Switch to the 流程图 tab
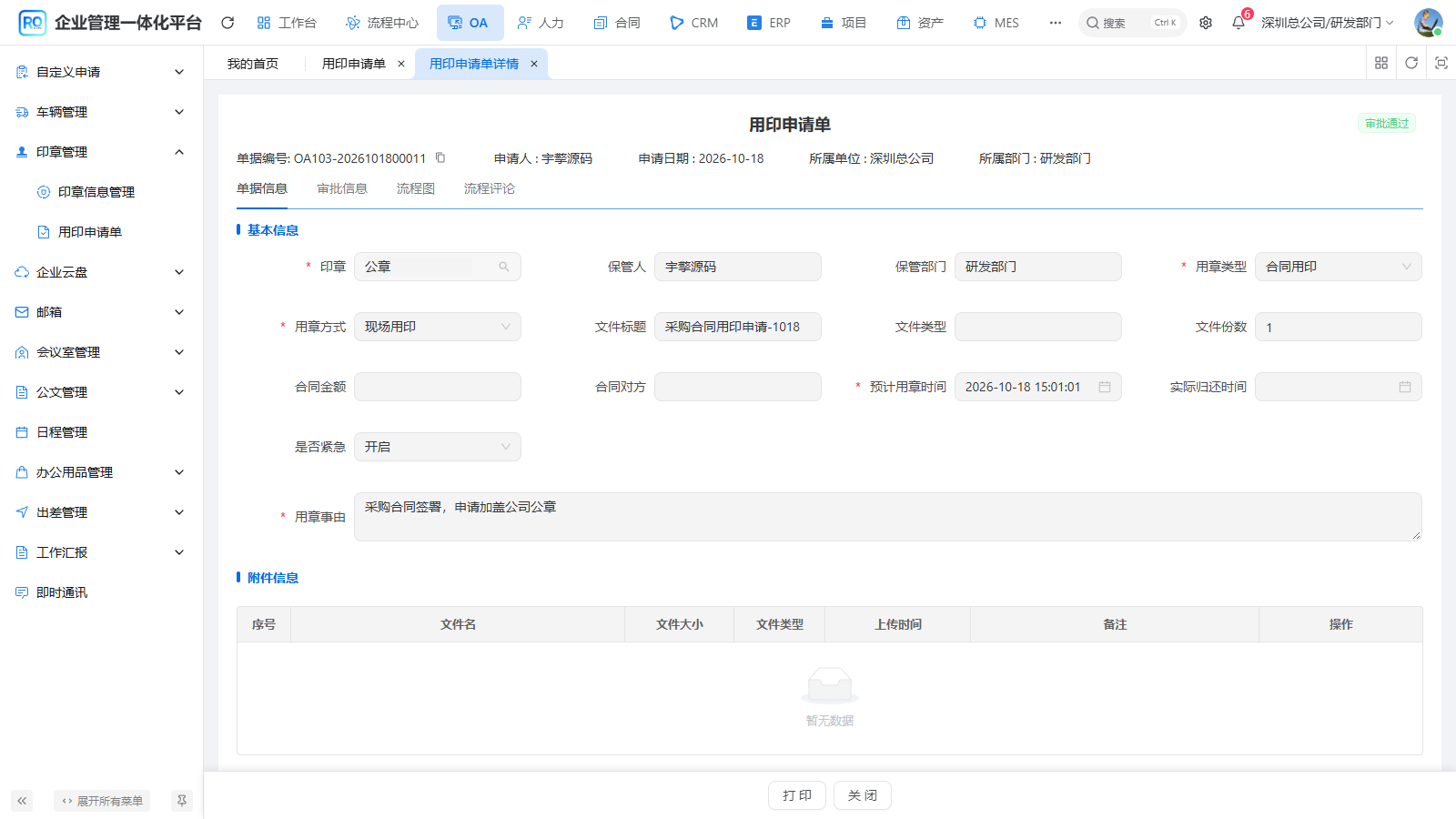 [416, 188]
